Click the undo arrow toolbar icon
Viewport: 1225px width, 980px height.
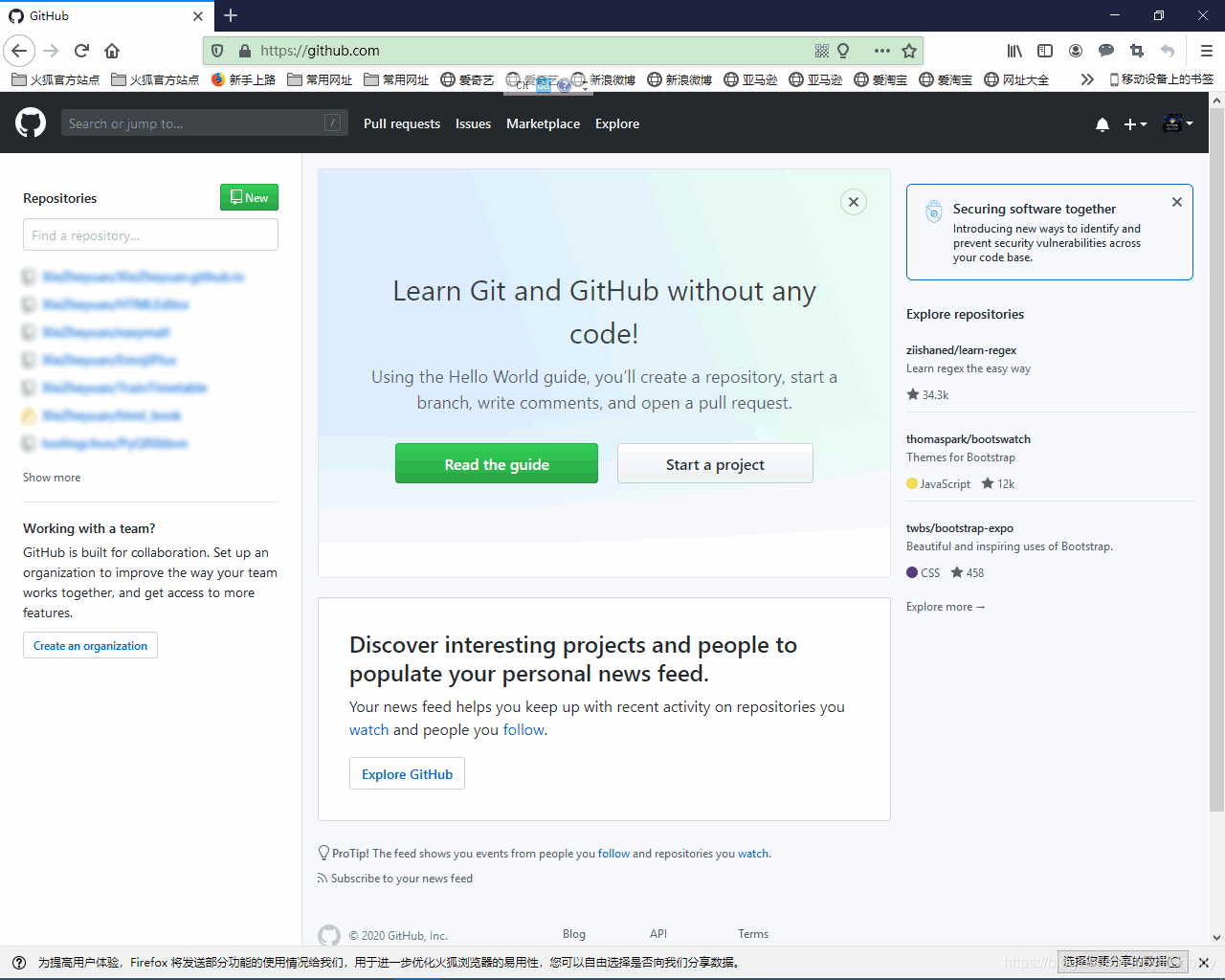pos(1168,51)
